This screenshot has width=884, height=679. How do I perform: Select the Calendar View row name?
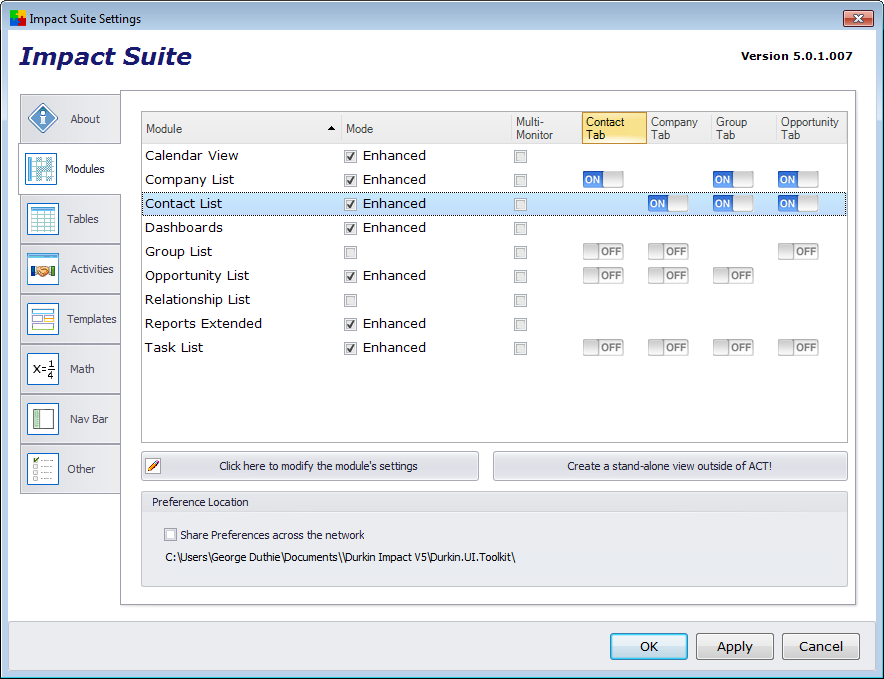(x=192, y=156)
